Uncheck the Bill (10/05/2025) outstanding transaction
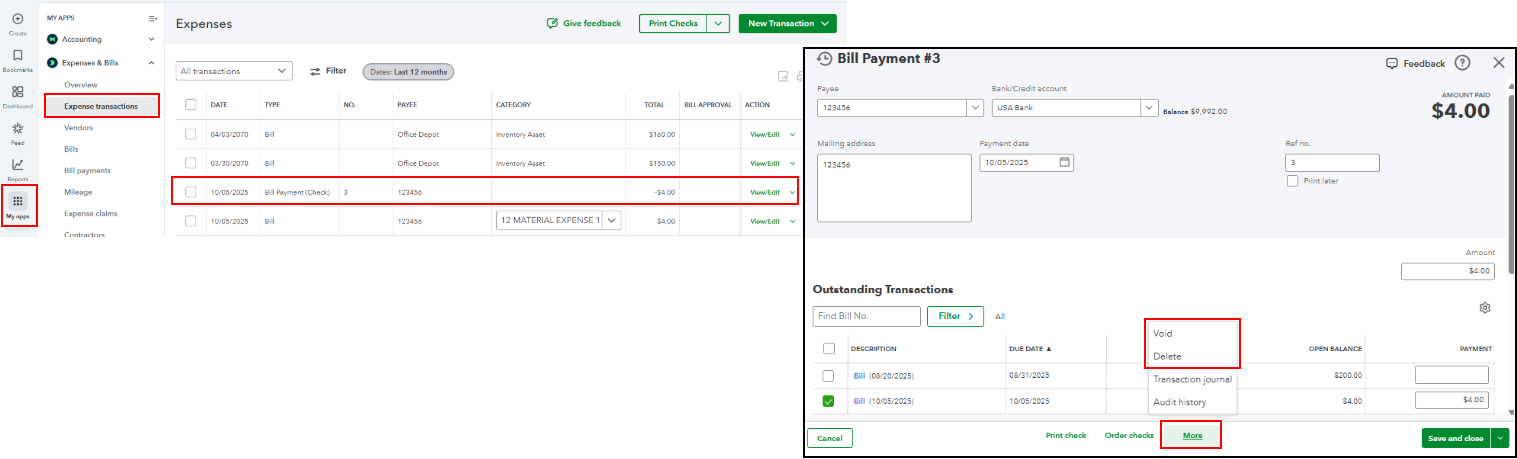Screen dimensions: 1517x459 pyautogui.click(x=828, y=401)
